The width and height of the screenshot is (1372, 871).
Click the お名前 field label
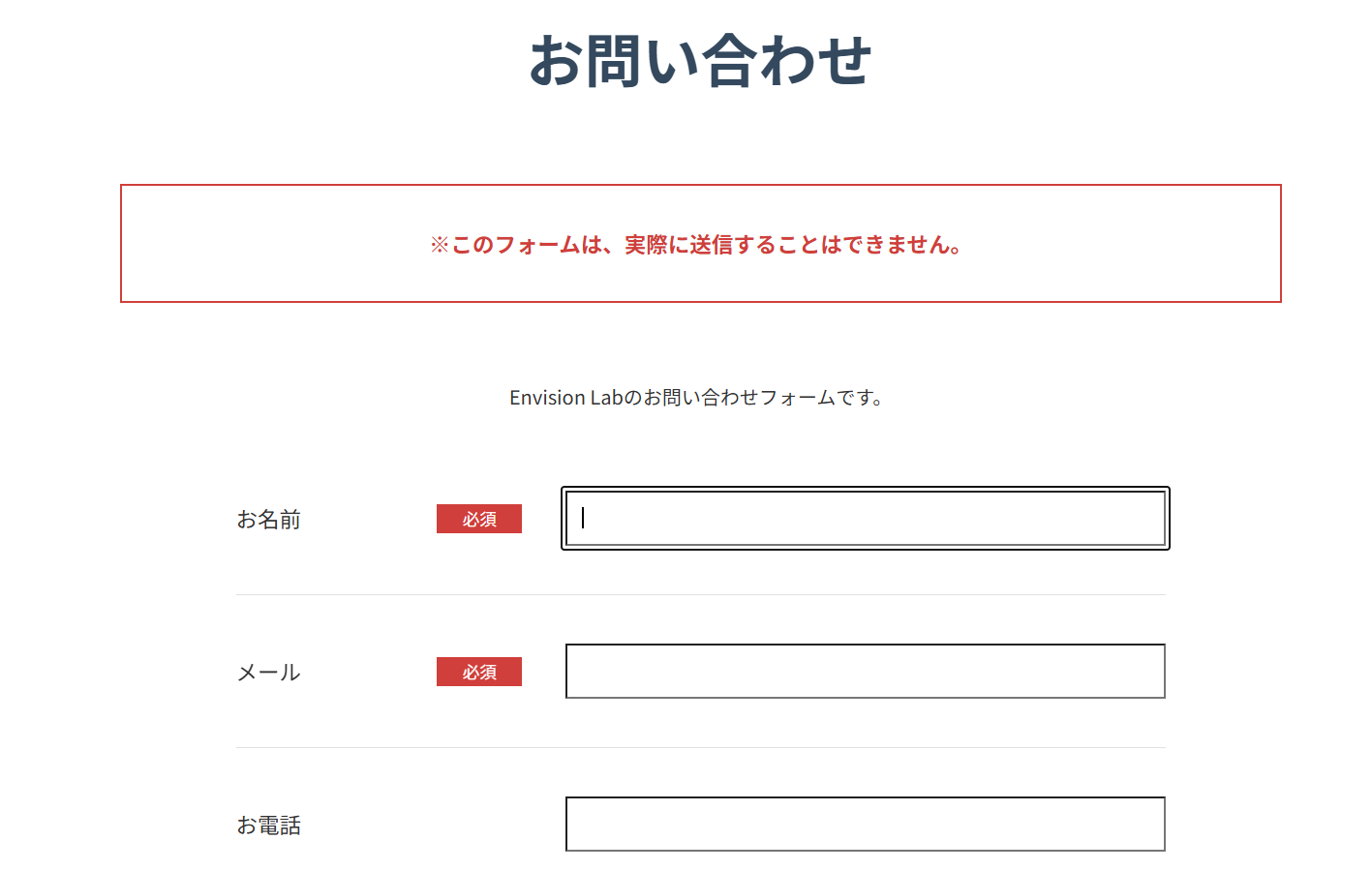[269, 520]
